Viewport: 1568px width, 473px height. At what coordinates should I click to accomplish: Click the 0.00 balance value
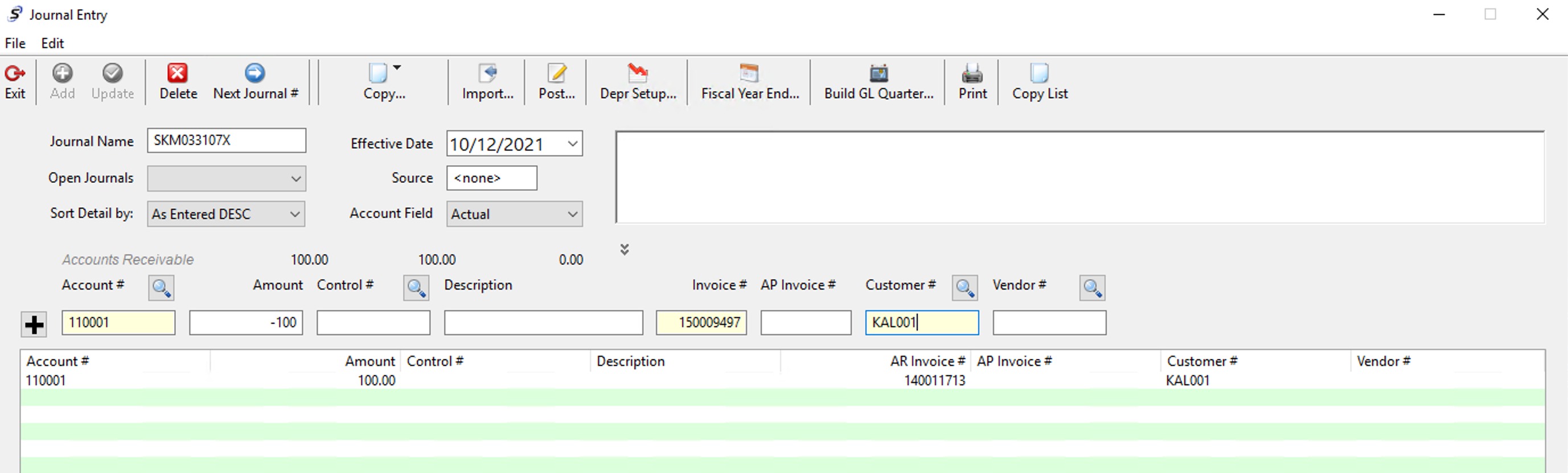(x=570, y=260)
